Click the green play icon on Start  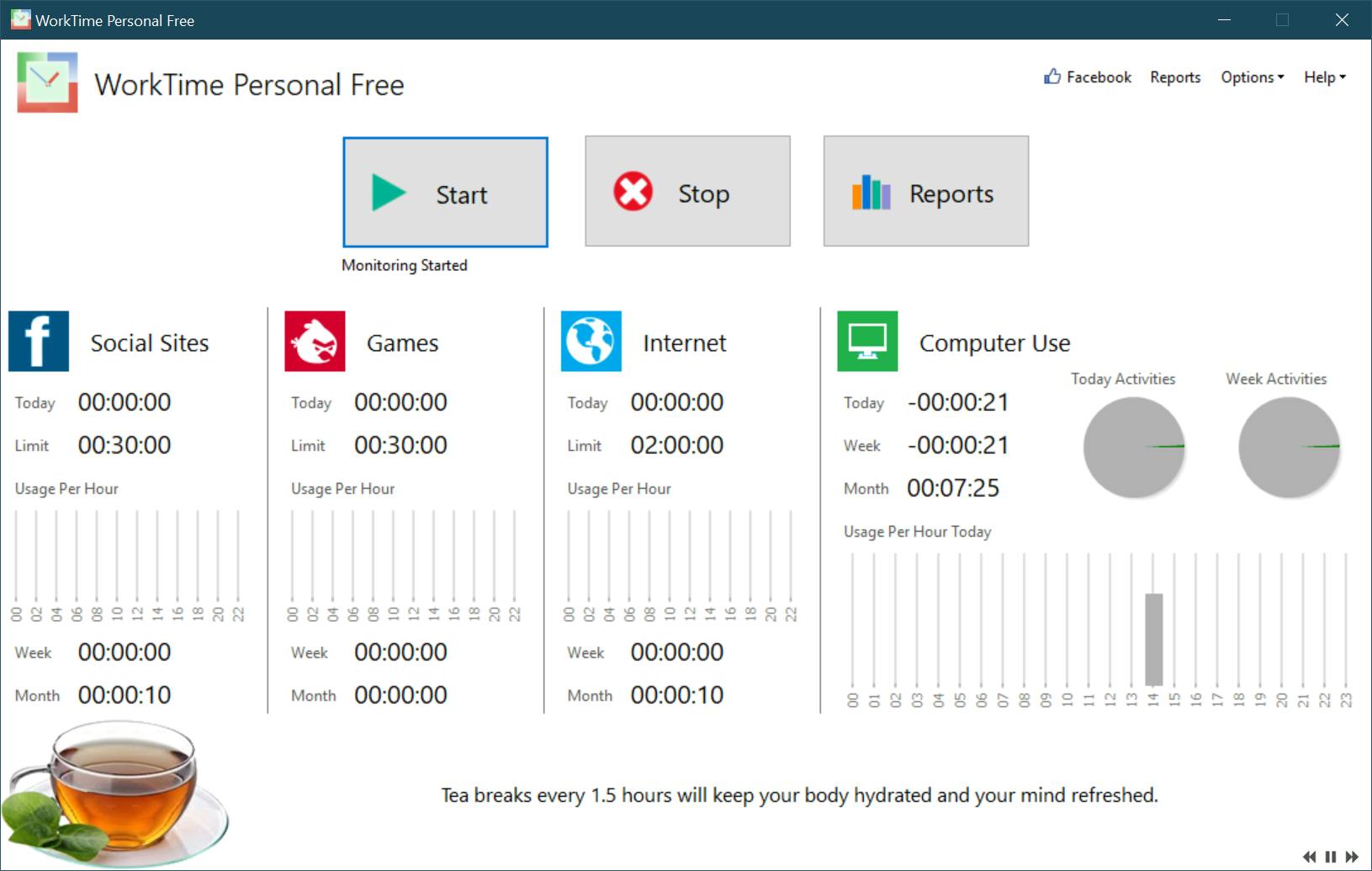pos(389,193)
